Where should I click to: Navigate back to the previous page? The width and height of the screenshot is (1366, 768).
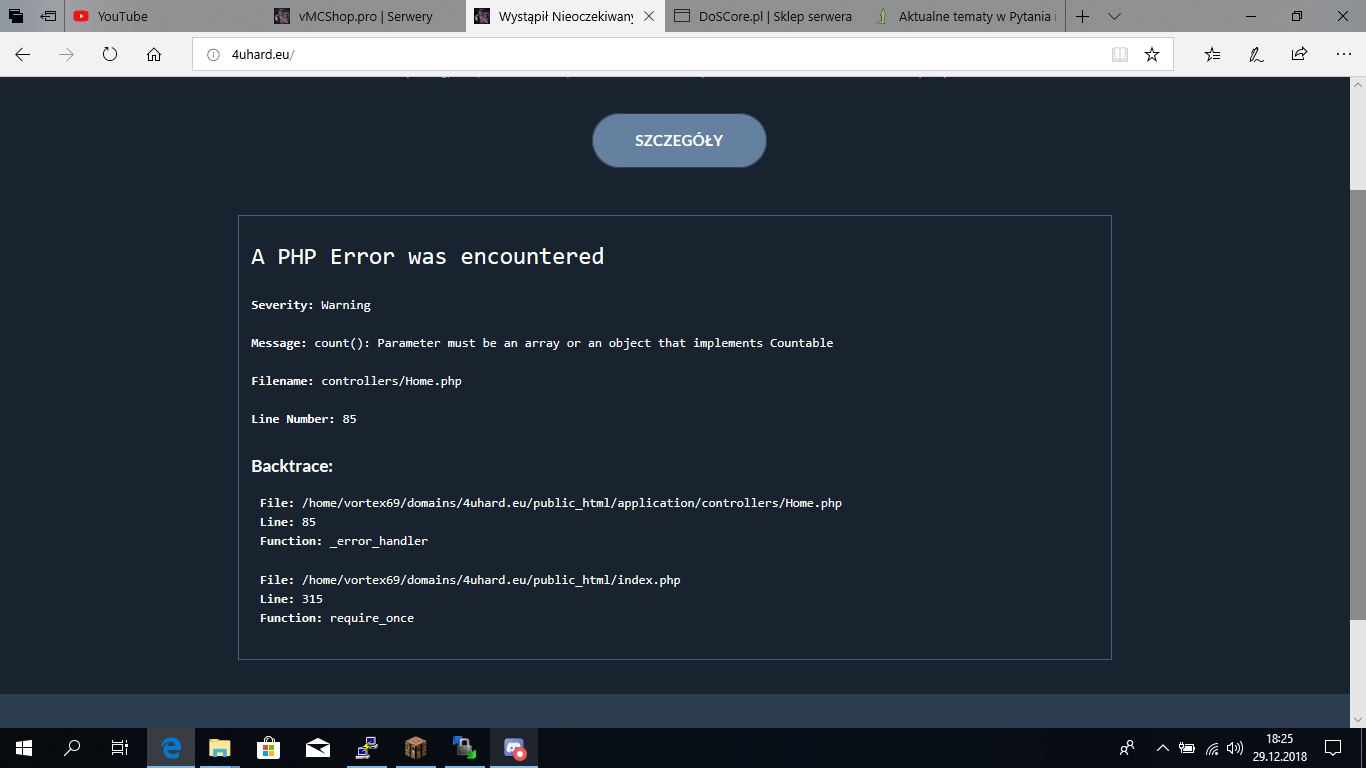click(22, 55)
